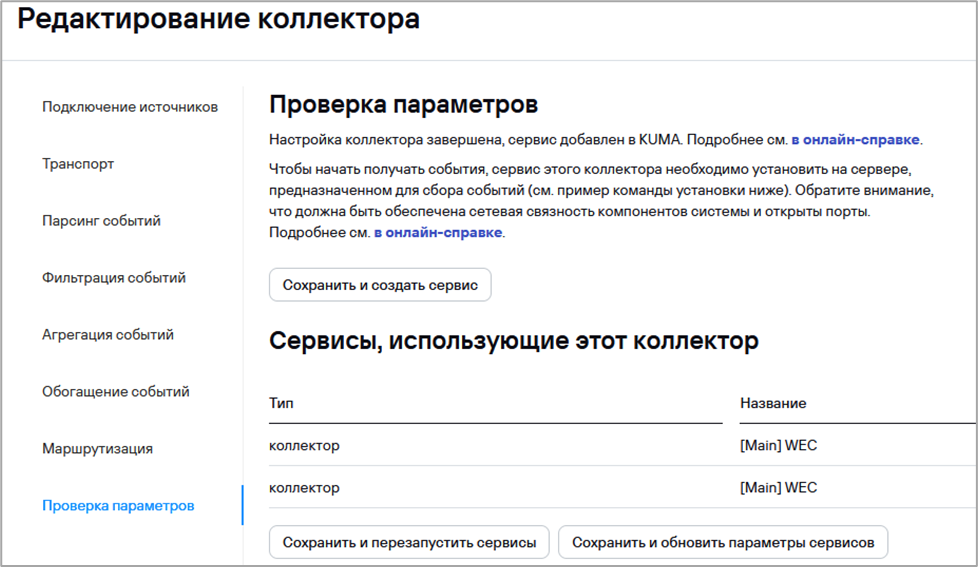This screenshot has height=567, width=978.
Task: Follow the в онлайн-справке link about ports
Action: [439, 233]
